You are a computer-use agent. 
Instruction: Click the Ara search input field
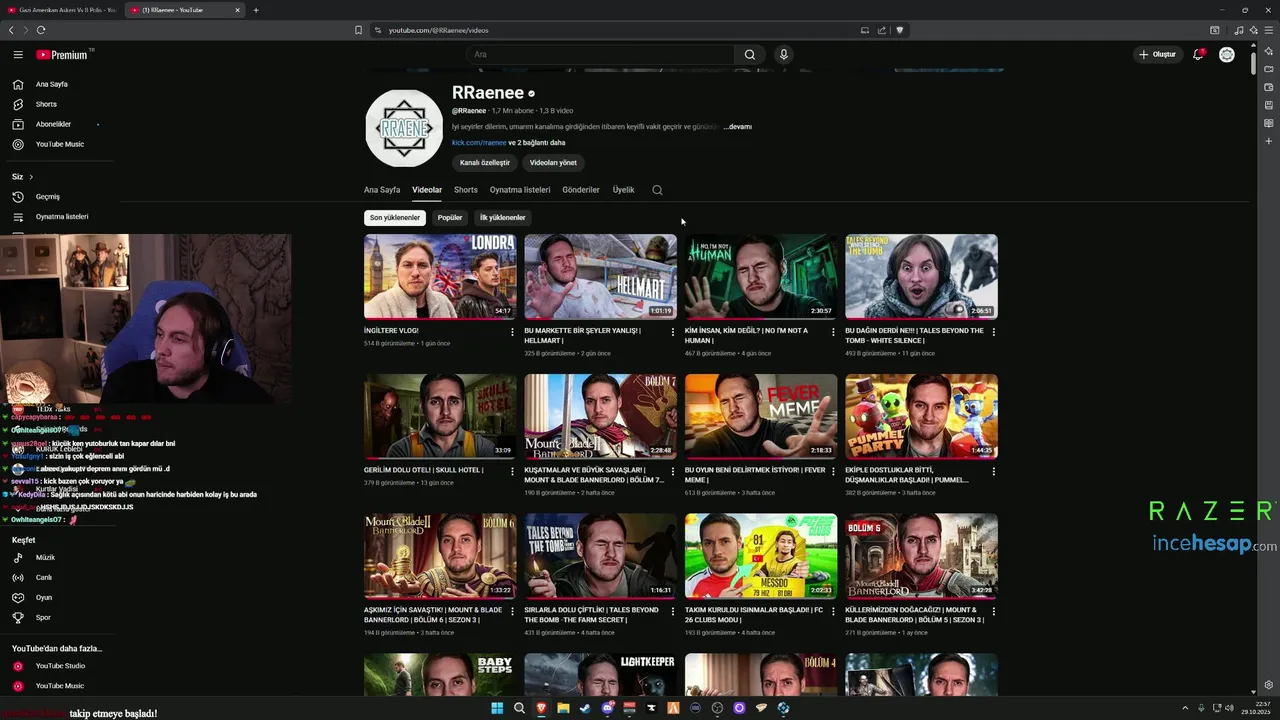(x=600, y=55)
